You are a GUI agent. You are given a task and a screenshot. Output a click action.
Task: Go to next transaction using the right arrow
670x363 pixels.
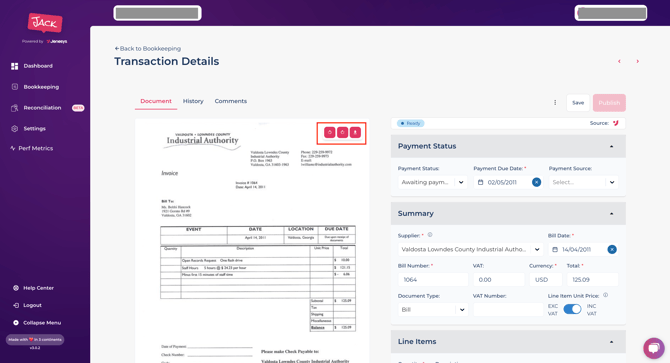coord(638,61)
